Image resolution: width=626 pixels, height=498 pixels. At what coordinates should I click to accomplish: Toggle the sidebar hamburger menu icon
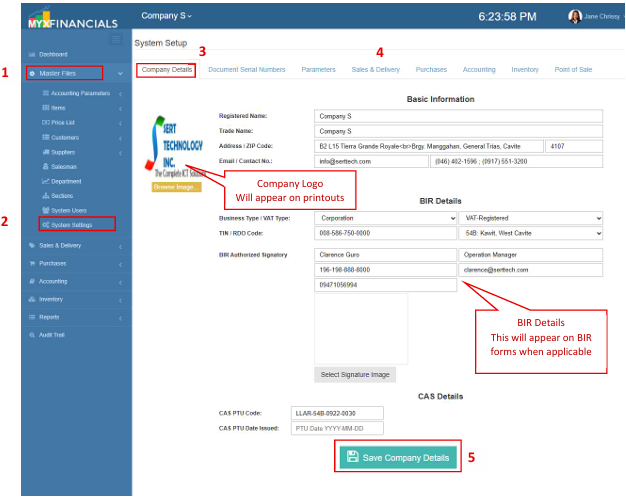(x=116, y=39)
